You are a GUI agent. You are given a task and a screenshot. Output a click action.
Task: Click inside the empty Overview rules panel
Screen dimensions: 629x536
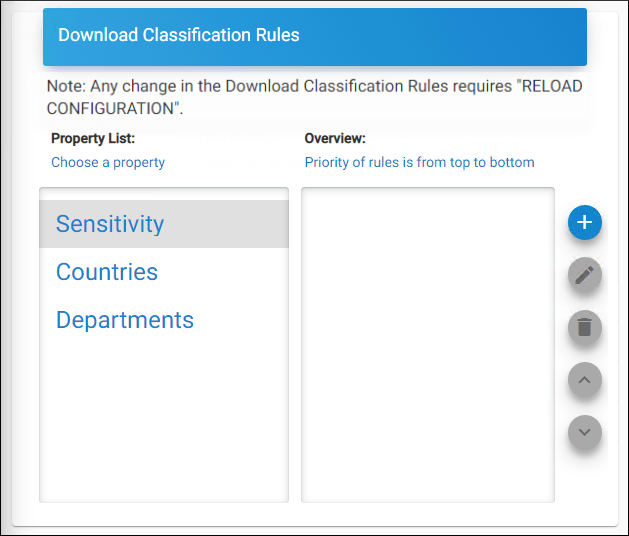coord(427,345)
